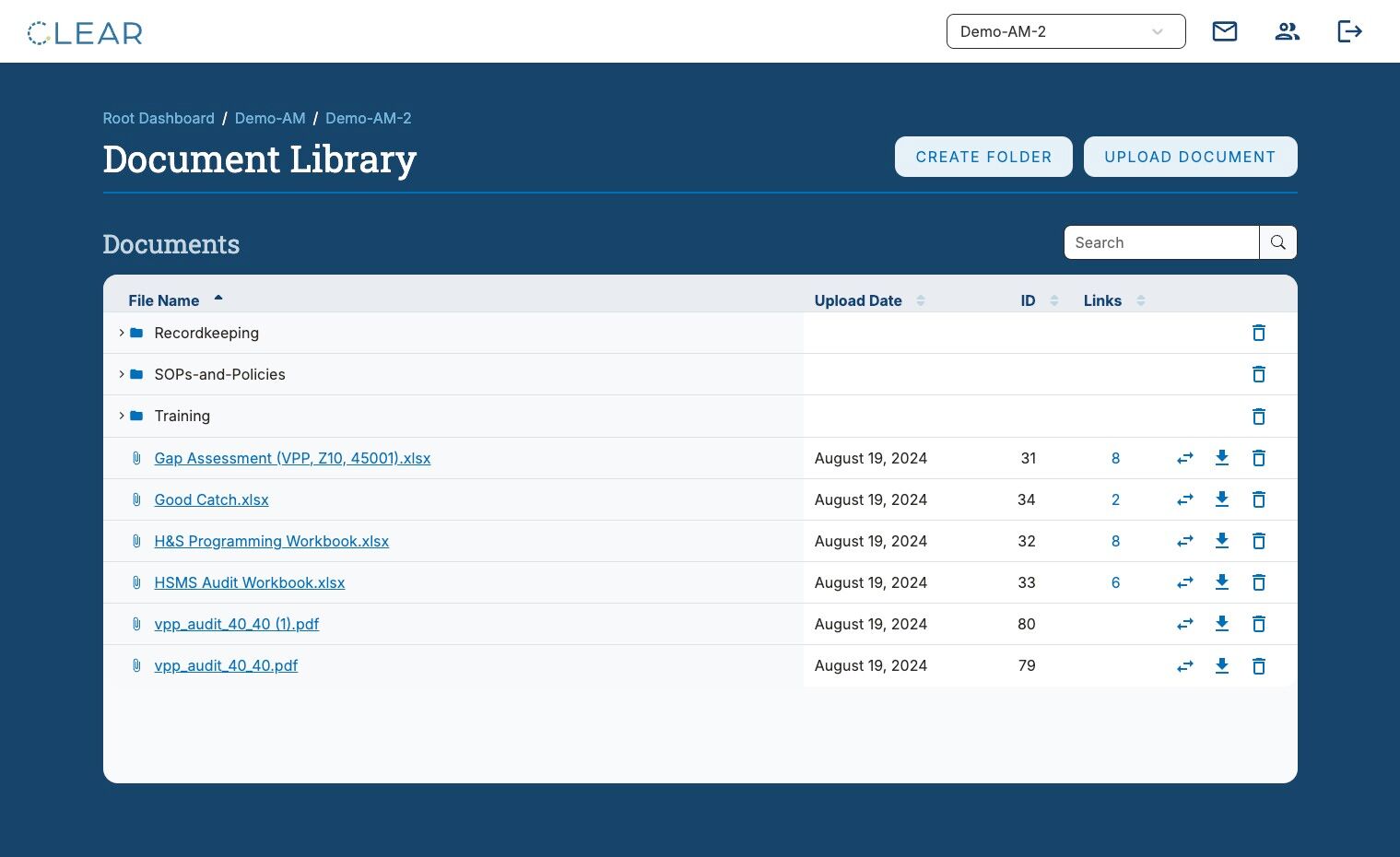Image resolution: width=1400 pixels, height=857 pixels.
Task: Download the H&S Programming Workbook.xlsx file
Action: [1222, 541]
